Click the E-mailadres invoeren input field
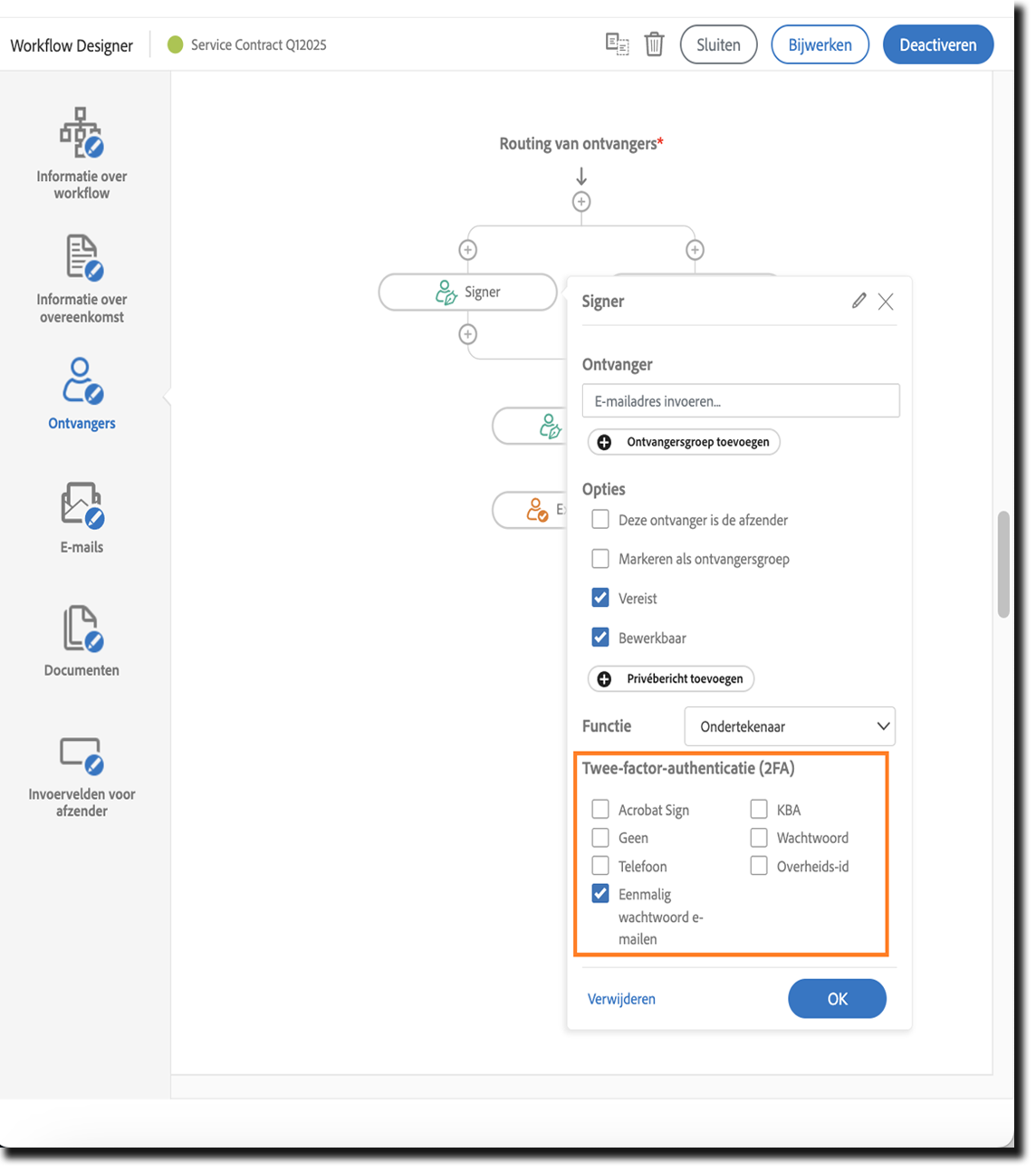Image resolution: width=1036 pixels, height=1172 pixels. click(x=741, y=401)
